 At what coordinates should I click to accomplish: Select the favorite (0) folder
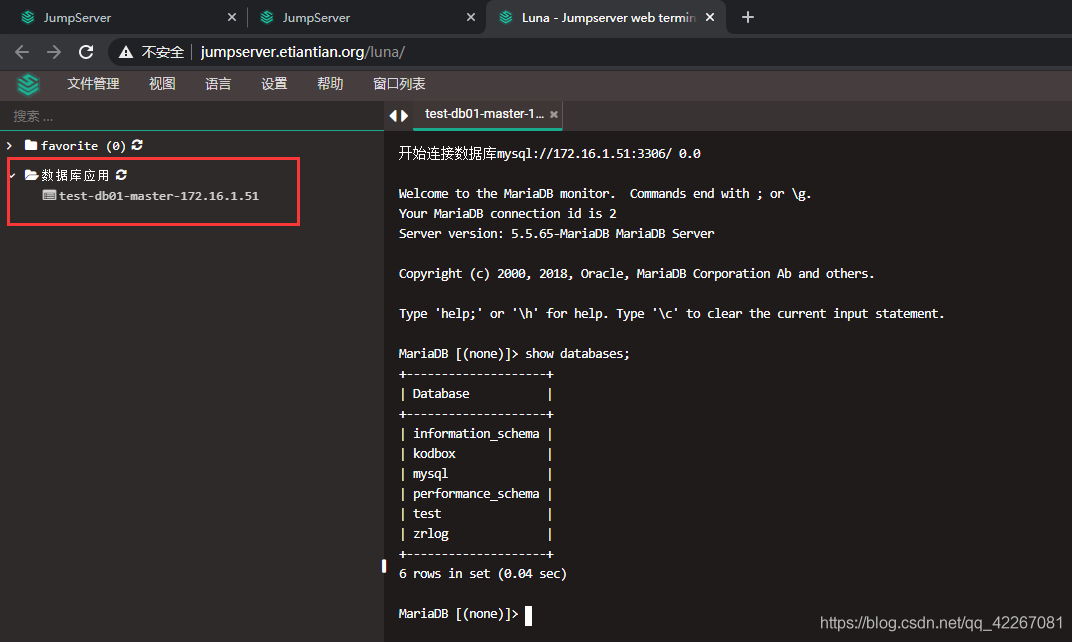pos(83,146)
